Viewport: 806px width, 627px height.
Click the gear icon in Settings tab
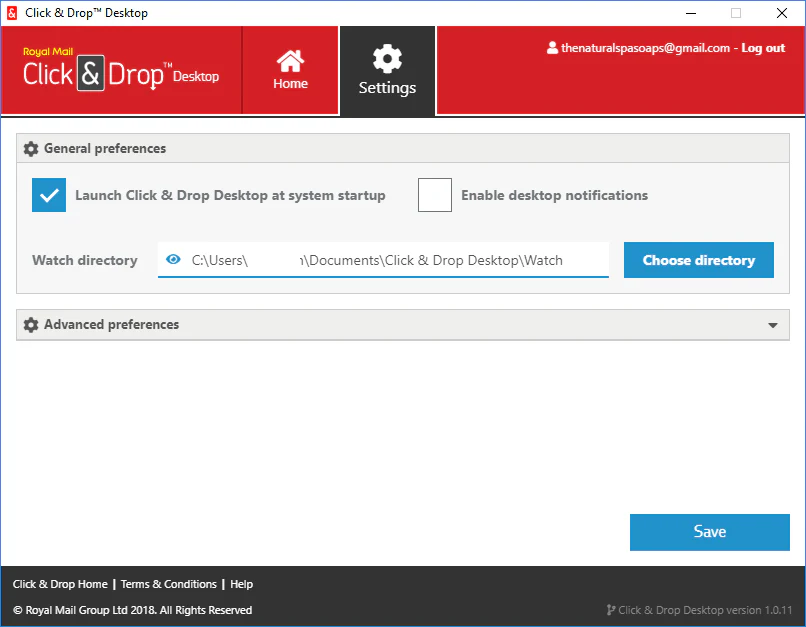click(387, 58)
